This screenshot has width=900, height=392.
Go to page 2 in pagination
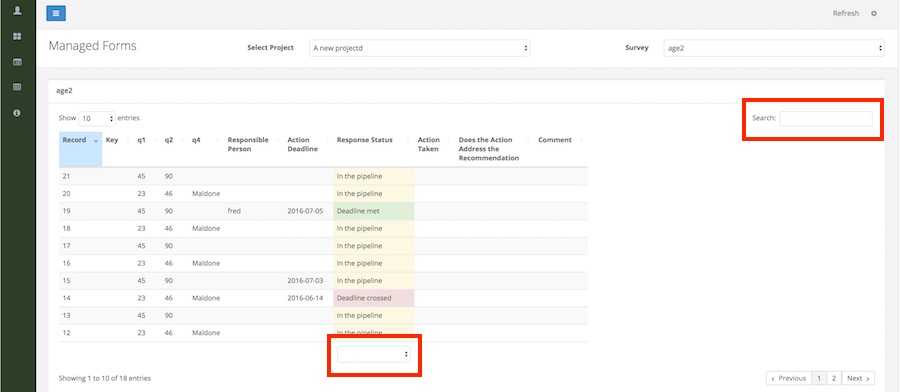(x=834, y=378)
